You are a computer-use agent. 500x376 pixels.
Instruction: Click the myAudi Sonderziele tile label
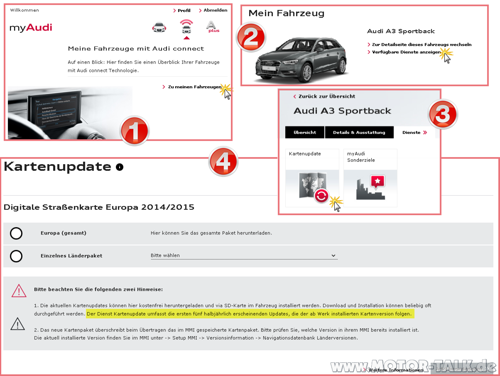click(x=361, y=157)
